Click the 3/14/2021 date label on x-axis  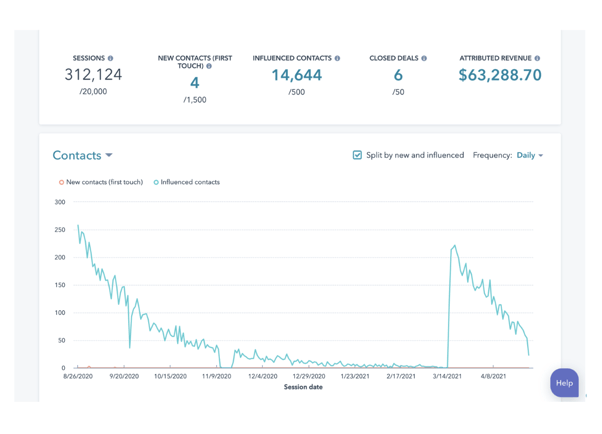click(447, 376)
